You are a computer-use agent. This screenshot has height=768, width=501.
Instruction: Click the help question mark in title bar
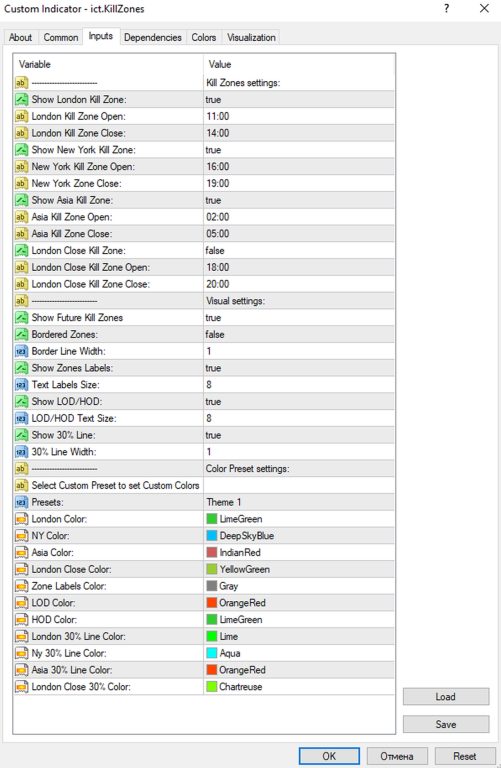447,8
